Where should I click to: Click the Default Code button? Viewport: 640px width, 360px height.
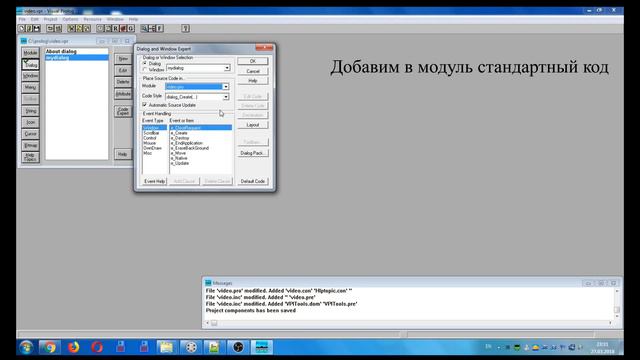253,181
